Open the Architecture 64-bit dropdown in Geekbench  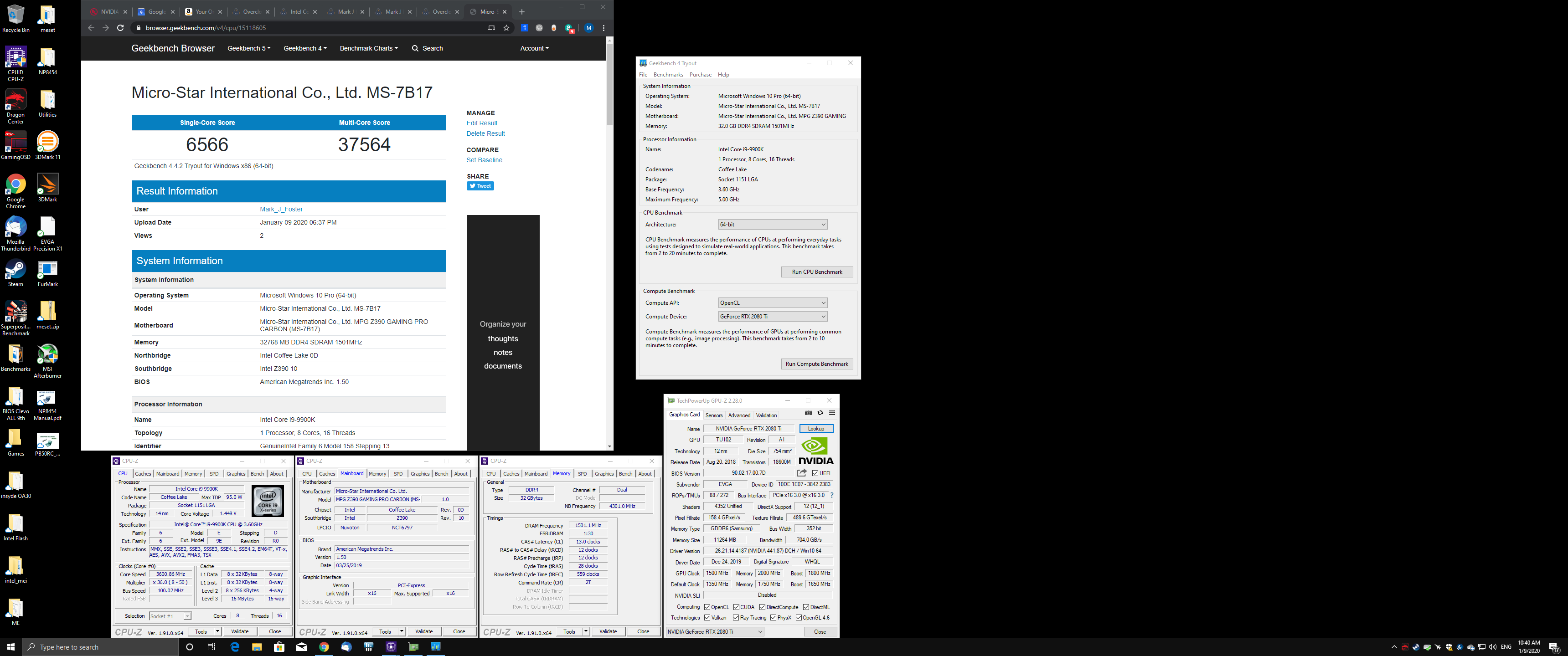[773, 225]
